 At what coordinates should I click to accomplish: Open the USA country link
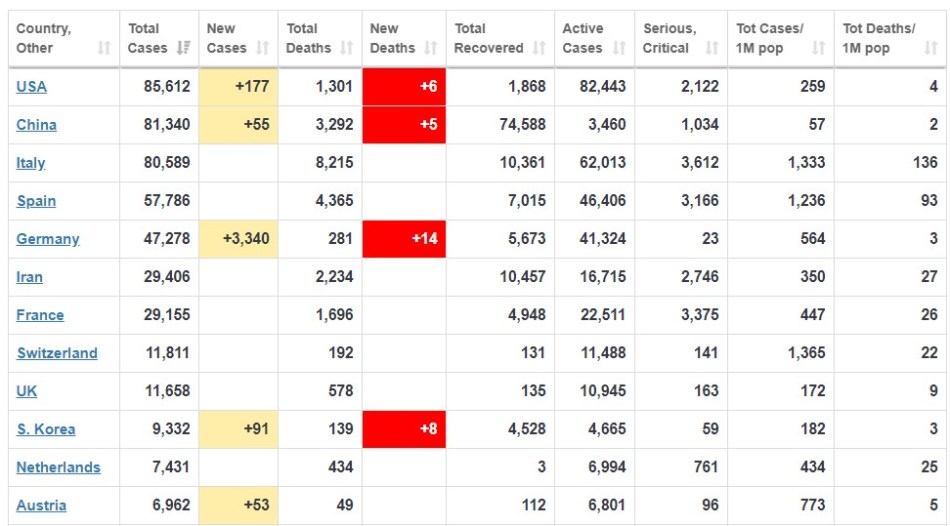pyautogui.click(x=31, y=87)
